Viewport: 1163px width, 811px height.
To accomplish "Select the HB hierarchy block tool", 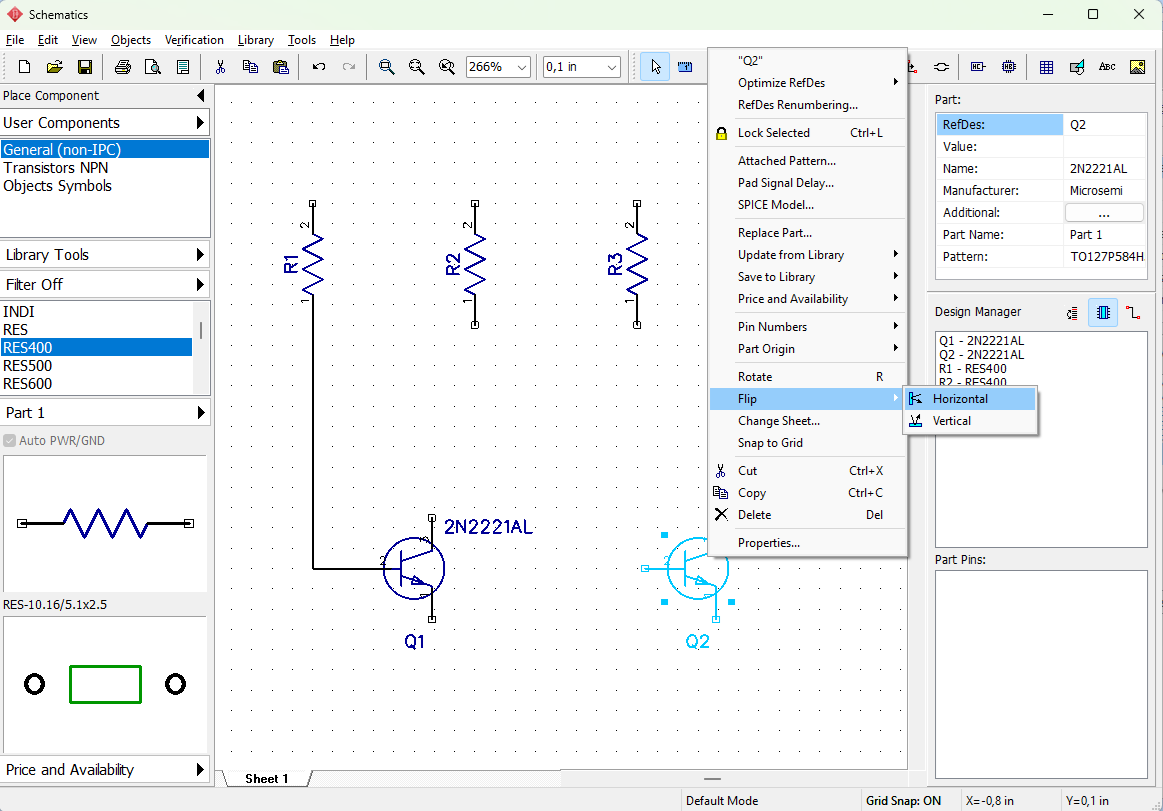I will [x=1009, y=67].
